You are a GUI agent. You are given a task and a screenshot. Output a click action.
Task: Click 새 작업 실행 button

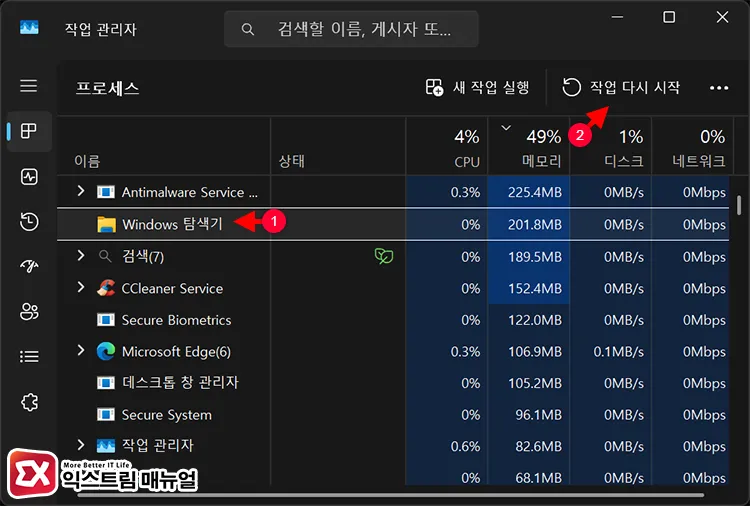pyautogui.click(x=477, y=88)
